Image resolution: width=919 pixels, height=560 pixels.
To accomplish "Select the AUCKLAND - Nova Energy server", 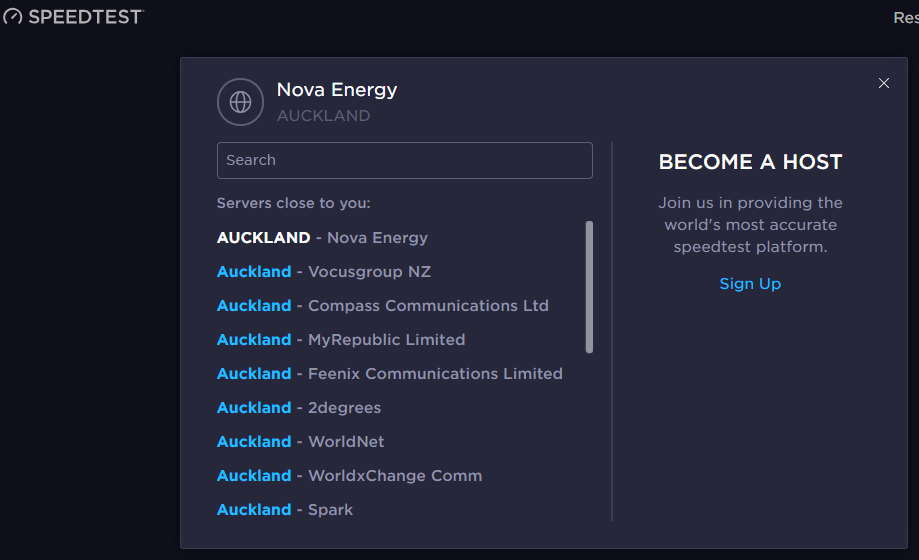I will pyautogui.click(x=322, y=238).
